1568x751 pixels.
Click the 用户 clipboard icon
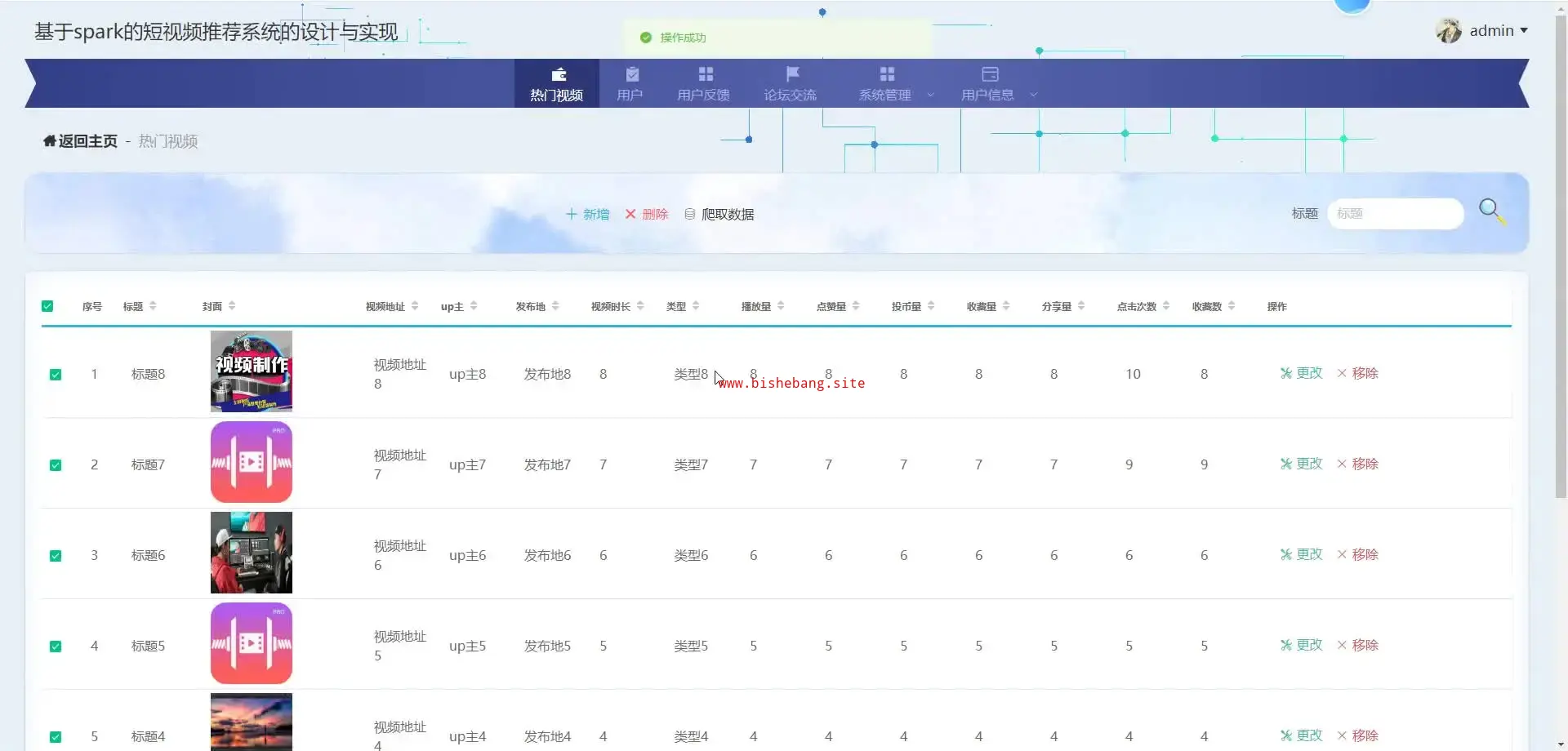click(x=631, y=74)
